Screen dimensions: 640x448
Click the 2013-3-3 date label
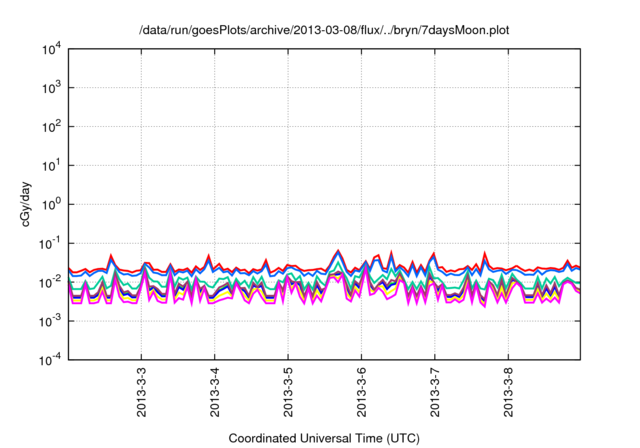pos(142,392)
